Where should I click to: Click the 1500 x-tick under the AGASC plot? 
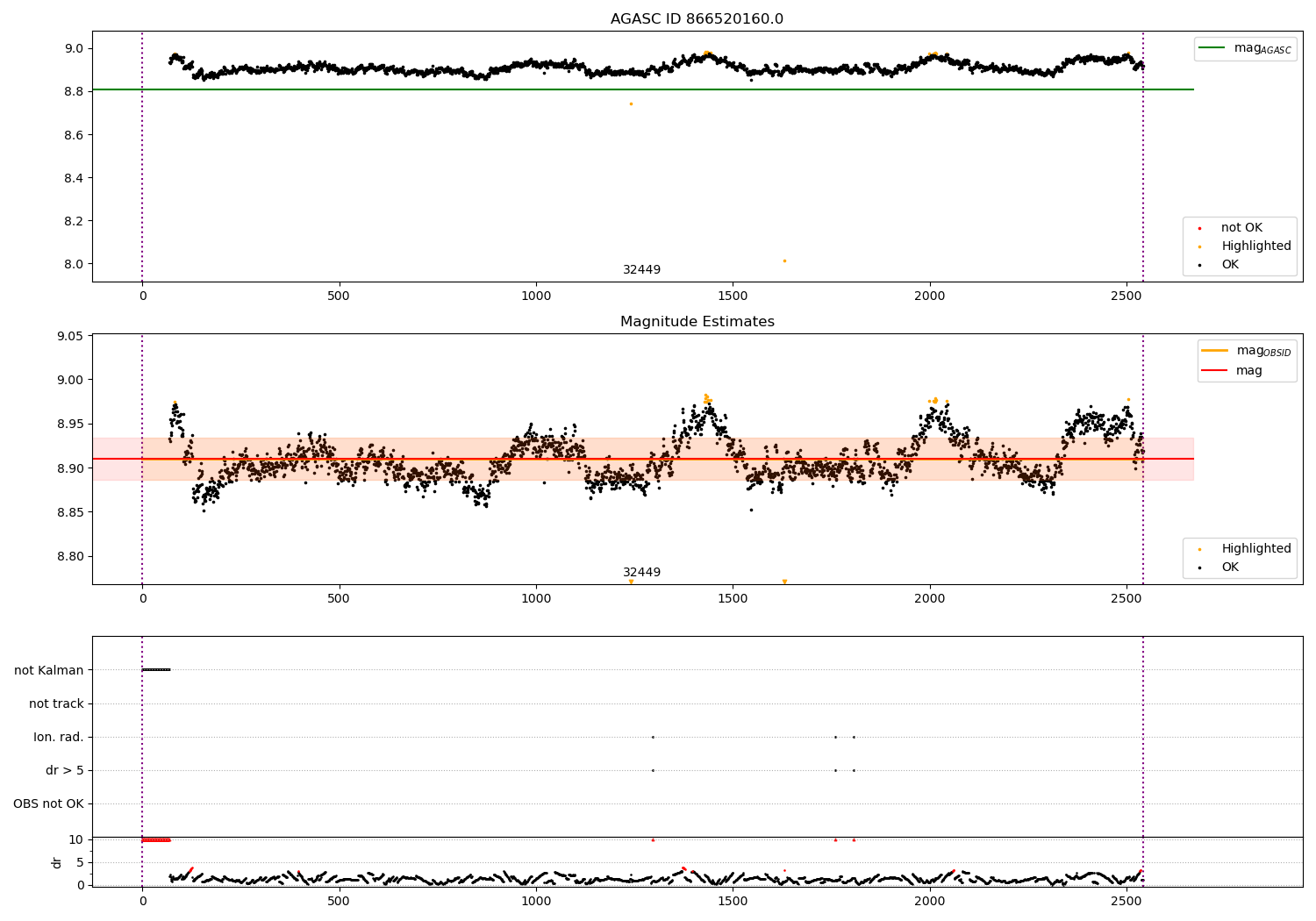click(x=733, y=296)
